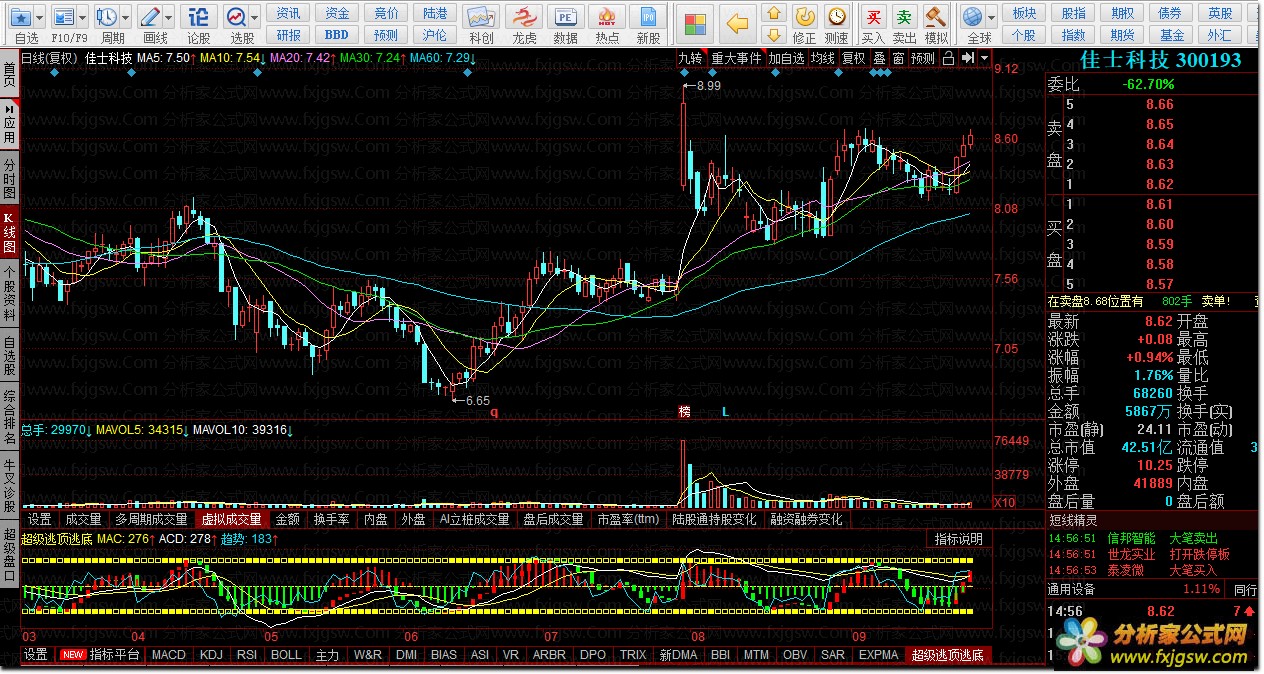Open the 龙虎 dragon icon
This screenshot has width=1264, height=674.
click(523, 17)
